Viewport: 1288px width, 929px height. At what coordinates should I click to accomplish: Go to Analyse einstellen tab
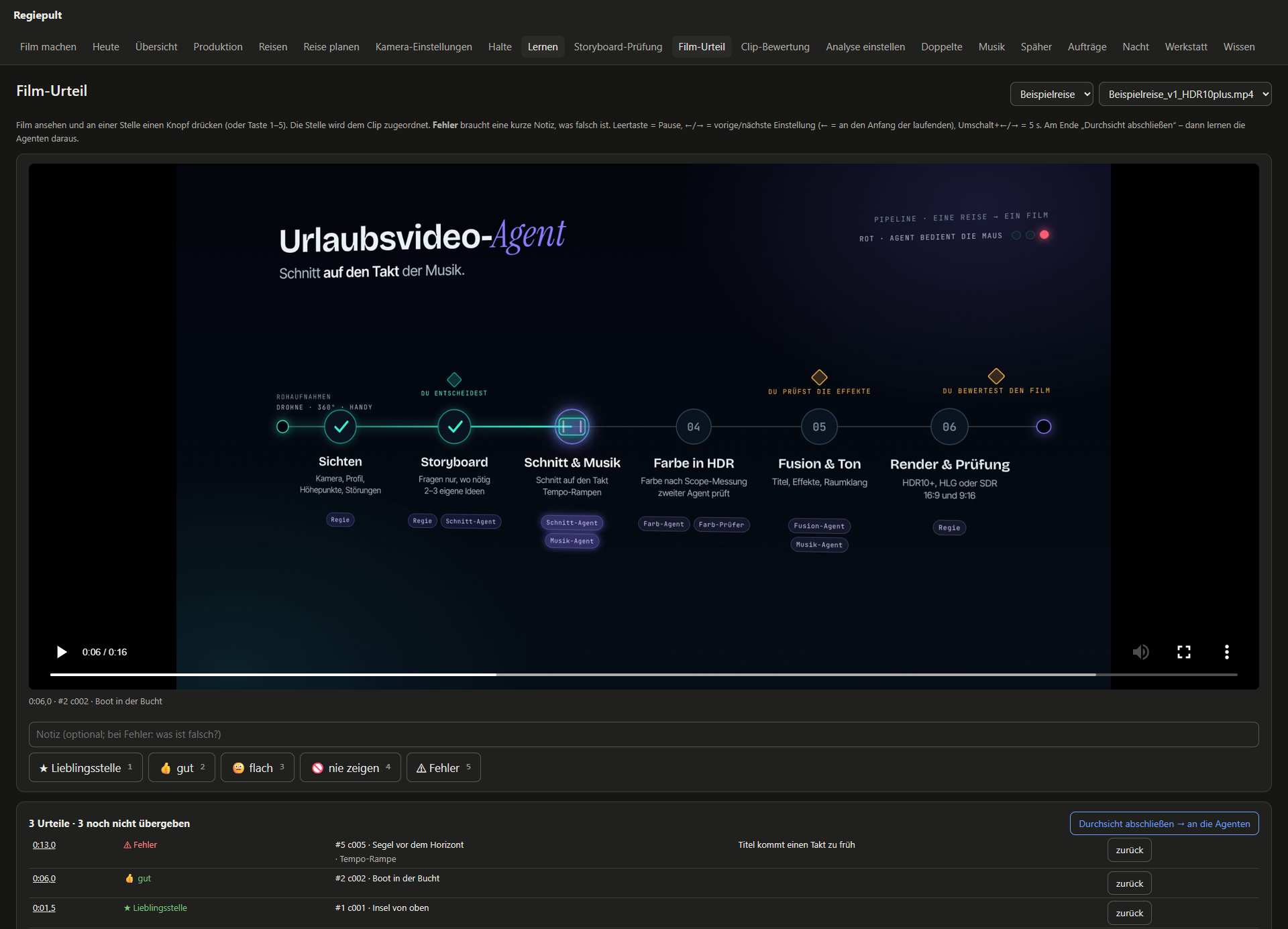(865, 47)
